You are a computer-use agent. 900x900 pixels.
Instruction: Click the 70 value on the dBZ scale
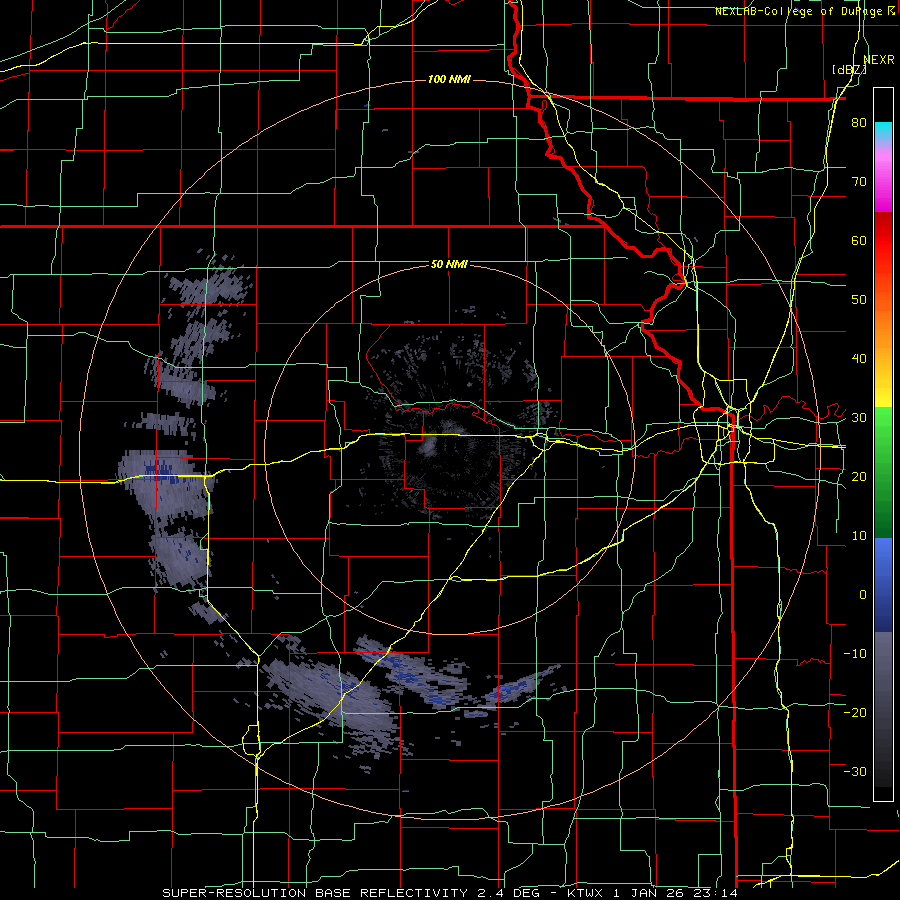pyautogui.click(x=859, y=182)
